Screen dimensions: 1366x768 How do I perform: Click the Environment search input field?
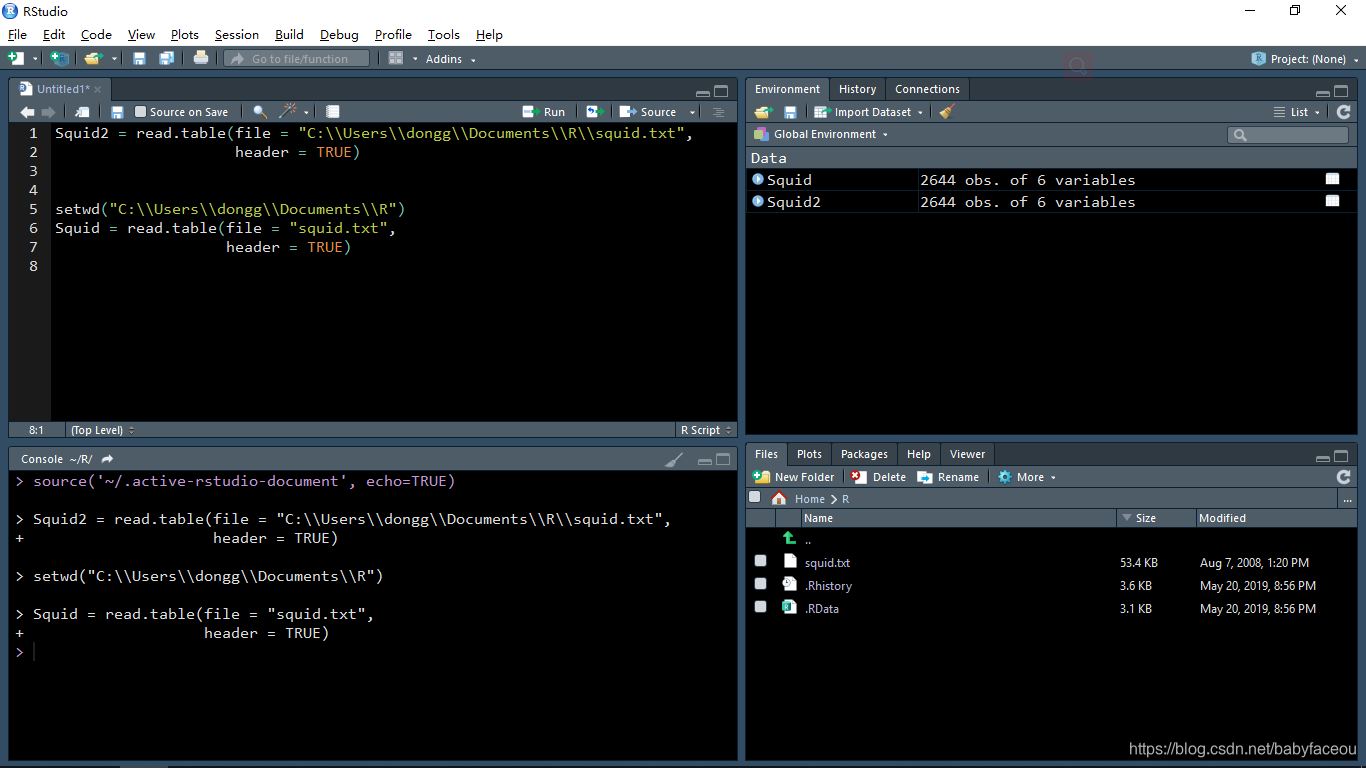pyautogui.click(x=1288, y=134)
